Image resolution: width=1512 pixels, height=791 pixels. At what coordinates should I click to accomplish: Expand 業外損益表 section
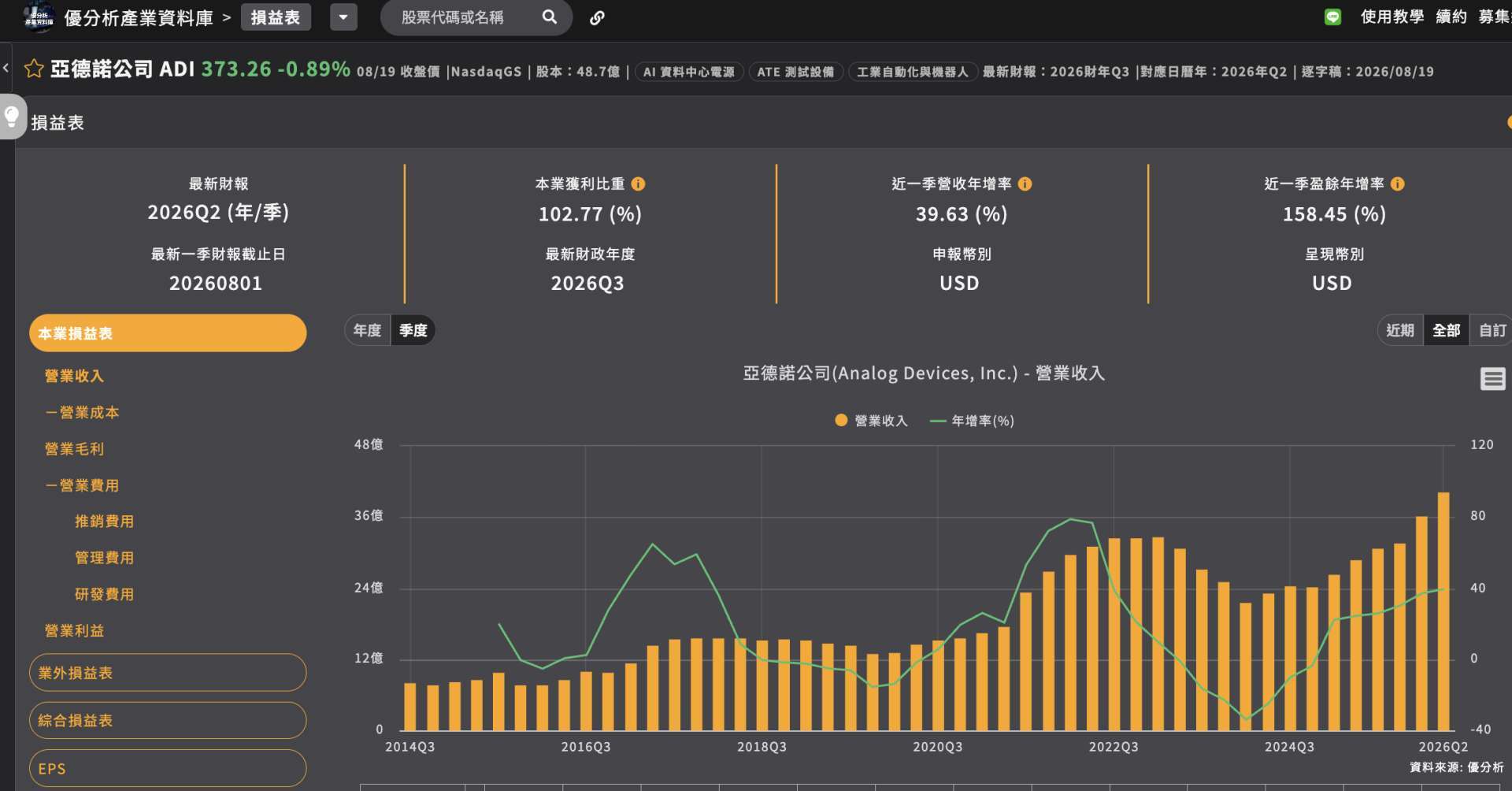click(x=168, y=672)
